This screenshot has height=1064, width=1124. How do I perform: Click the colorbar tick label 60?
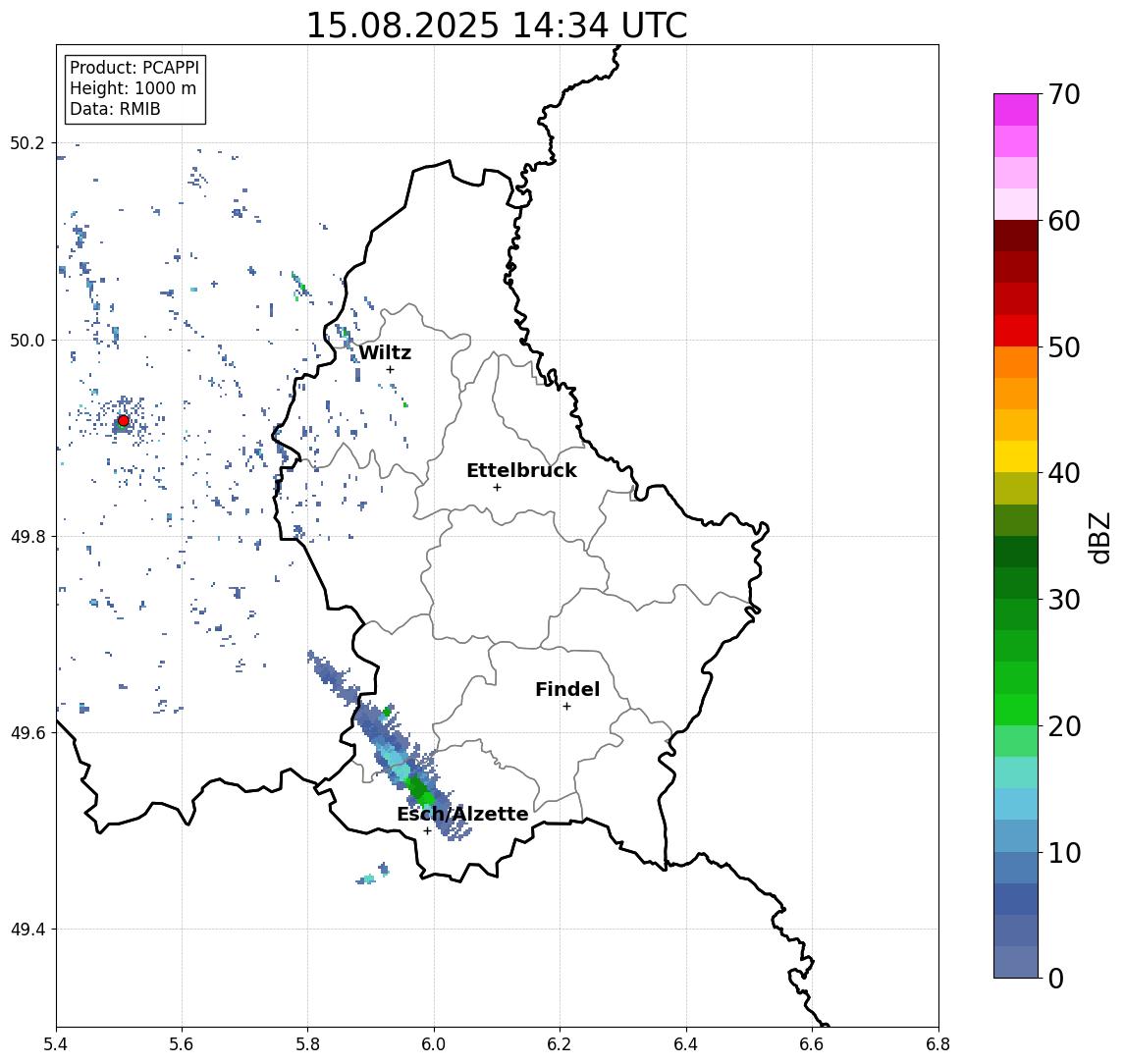click(x=1064, y=221)
